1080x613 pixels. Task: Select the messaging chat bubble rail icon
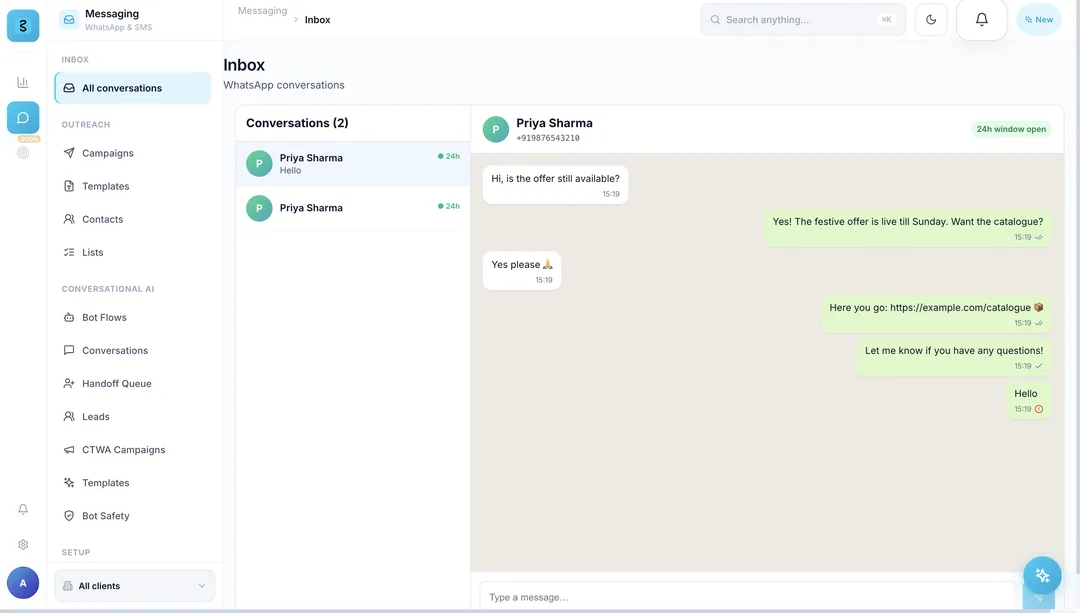pos(23,118)
